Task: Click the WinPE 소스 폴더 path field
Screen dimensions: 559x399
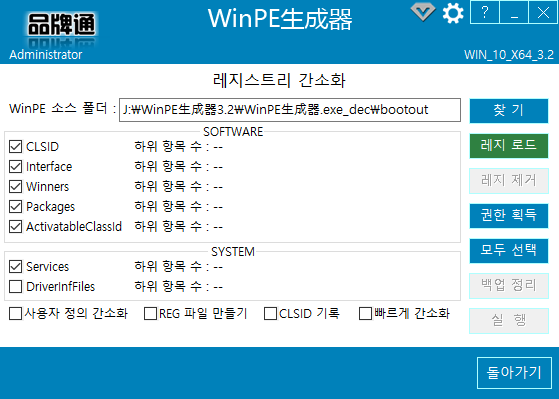Action: (x=290, y=110)
